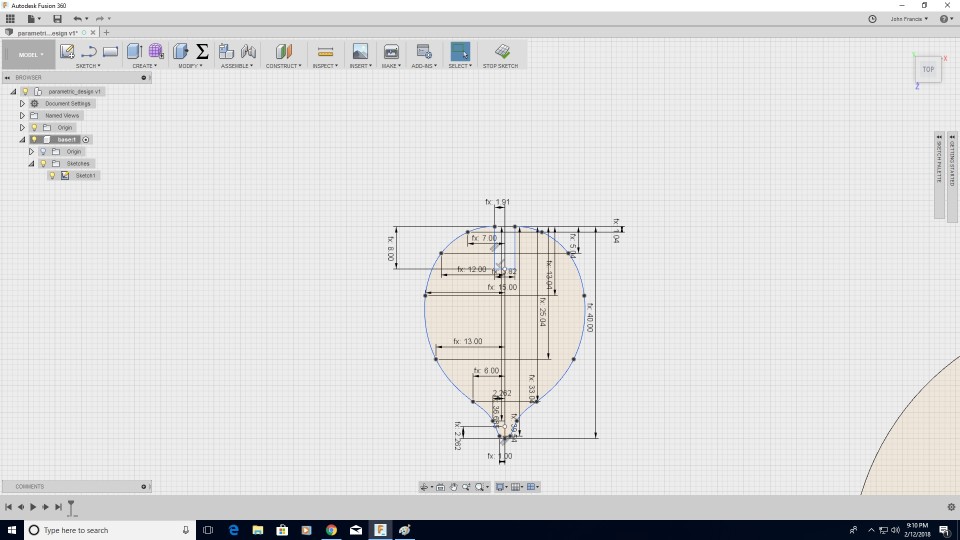Open the INSERT menu
The height and width of the screenshot is (540, 960).
point(361,66)
